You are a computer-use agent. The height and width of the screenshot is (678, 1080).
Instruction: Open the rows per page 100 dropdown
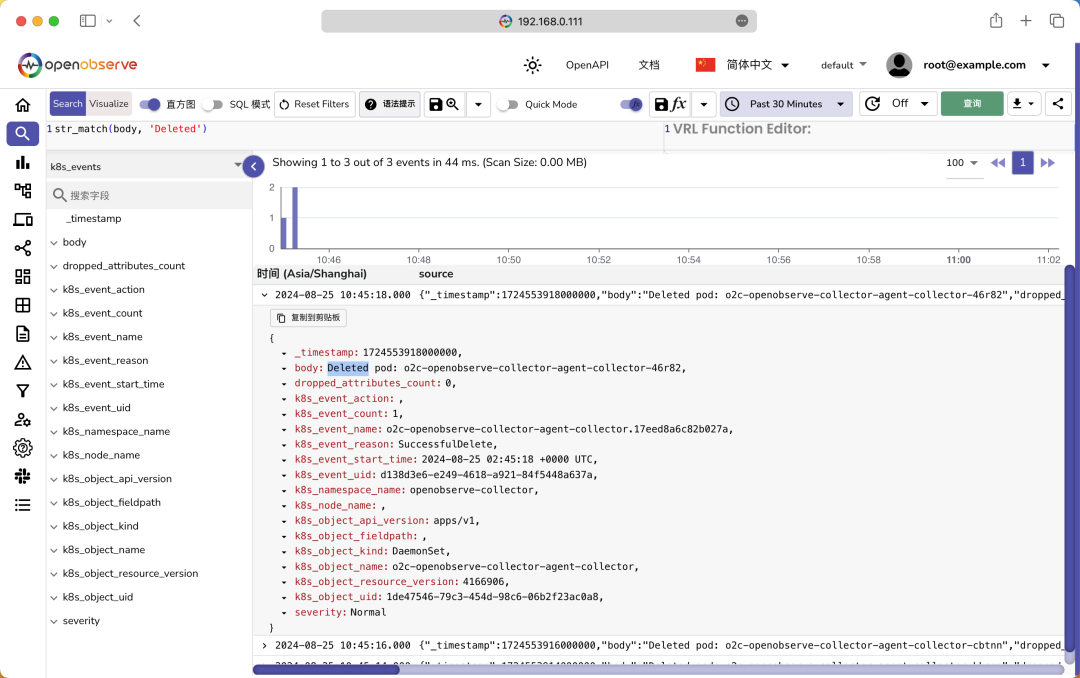click(x=962, y=163)
